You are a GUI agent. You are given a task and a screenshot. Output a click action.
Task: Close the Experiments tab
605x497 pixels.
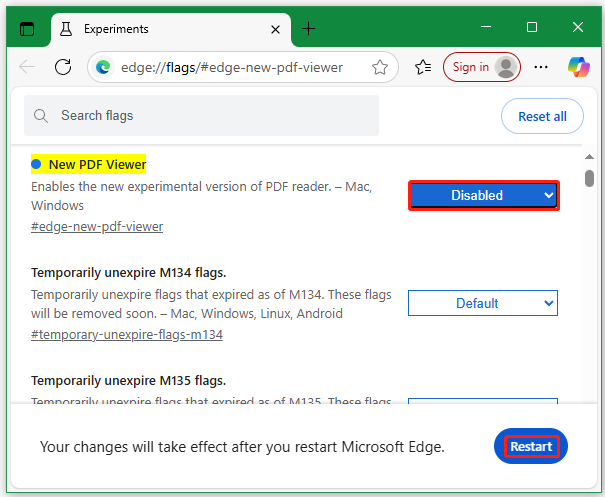click(275, 29)
